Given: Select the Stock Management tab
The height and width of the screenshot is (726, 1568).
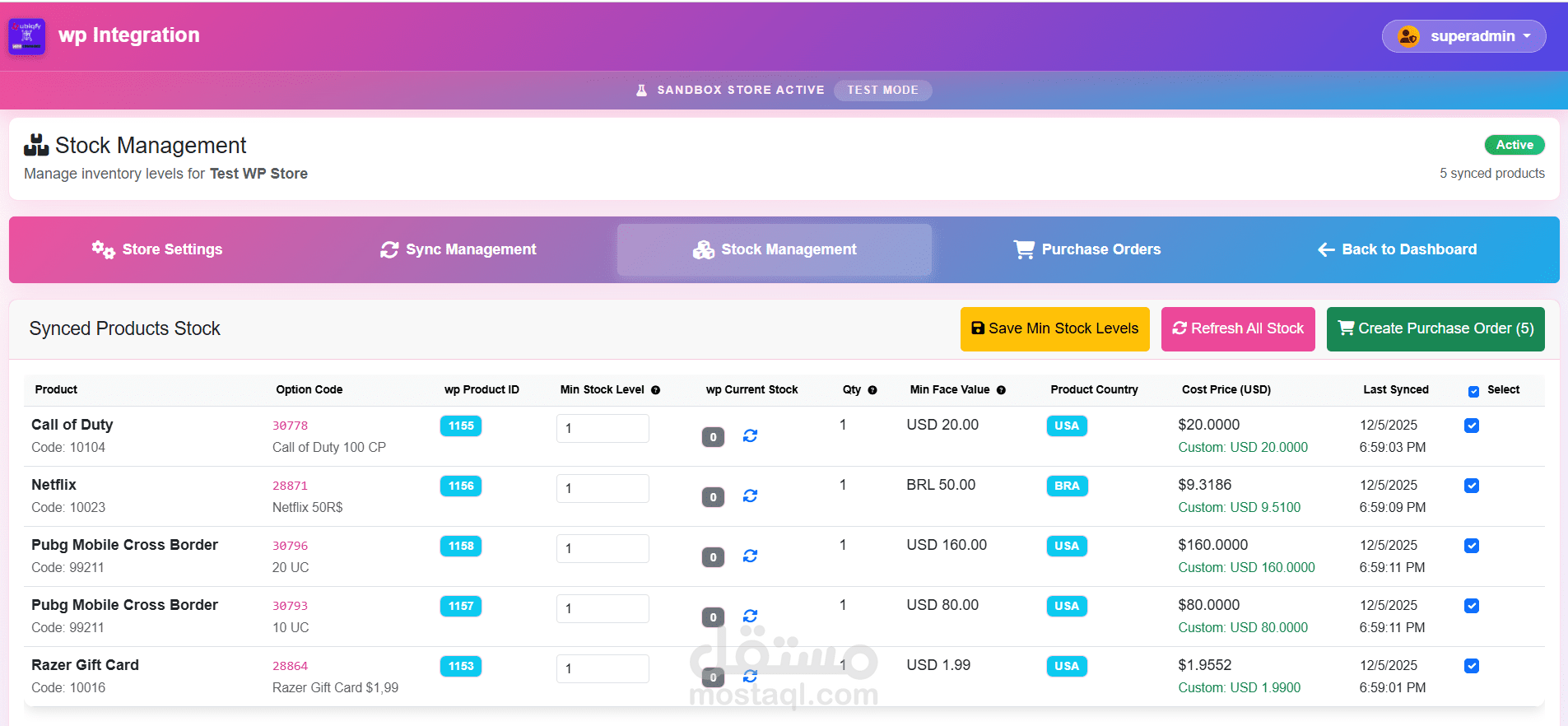Looking at the screenshot, I should (775, 249).
